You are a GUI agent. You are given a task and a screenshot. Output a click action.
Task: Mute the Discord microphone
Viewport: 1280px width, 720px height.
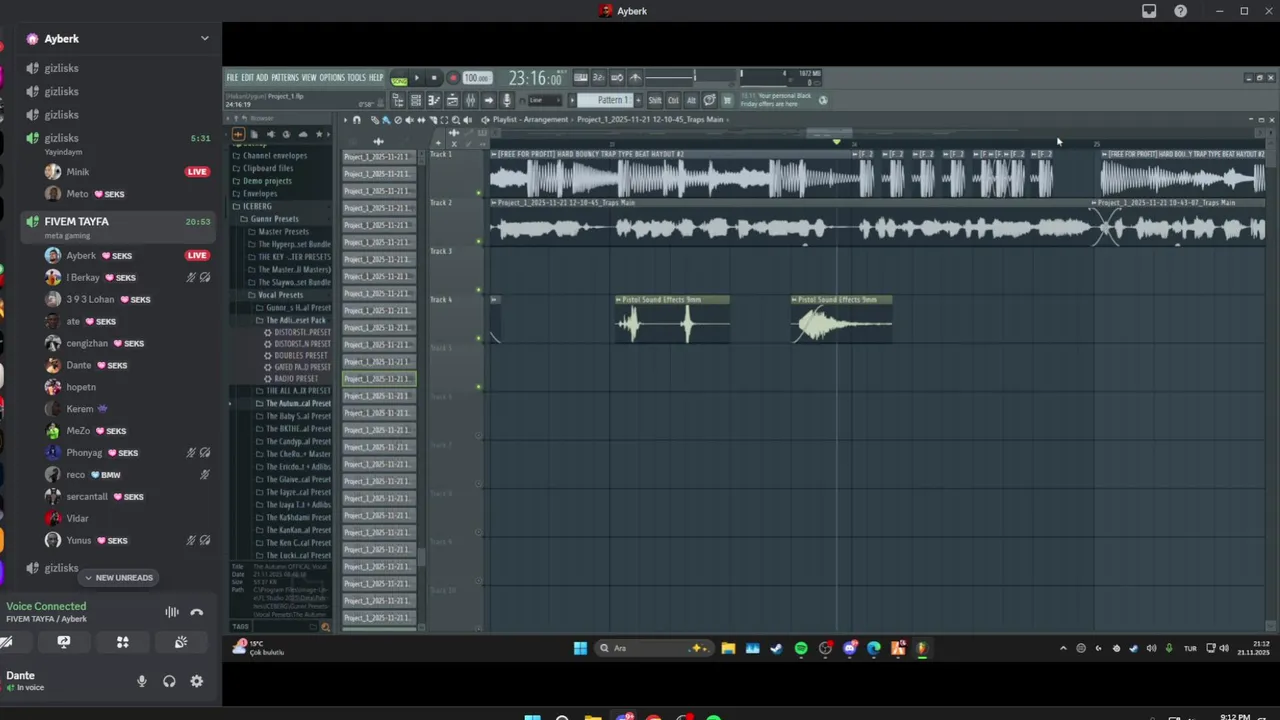point(142,681)
